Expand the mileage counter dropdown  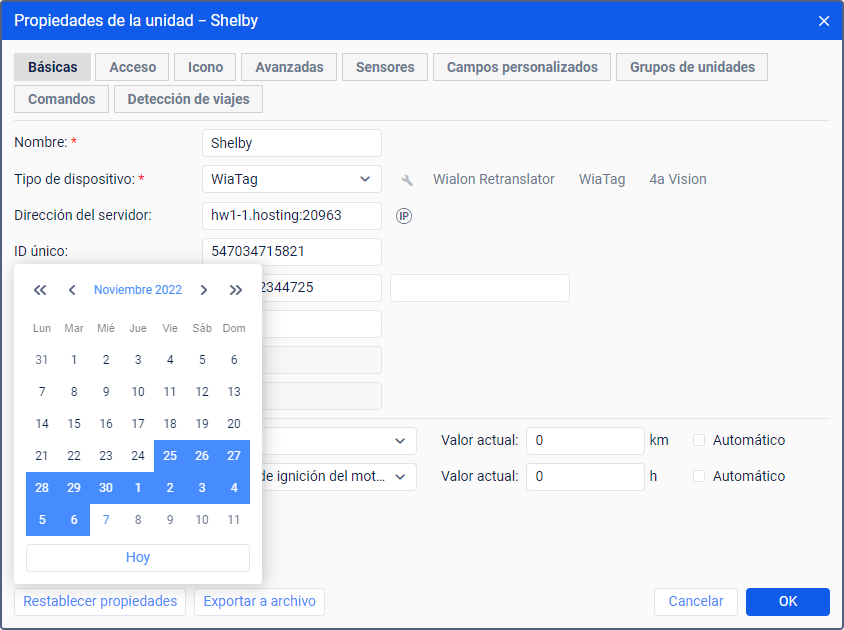400,440
